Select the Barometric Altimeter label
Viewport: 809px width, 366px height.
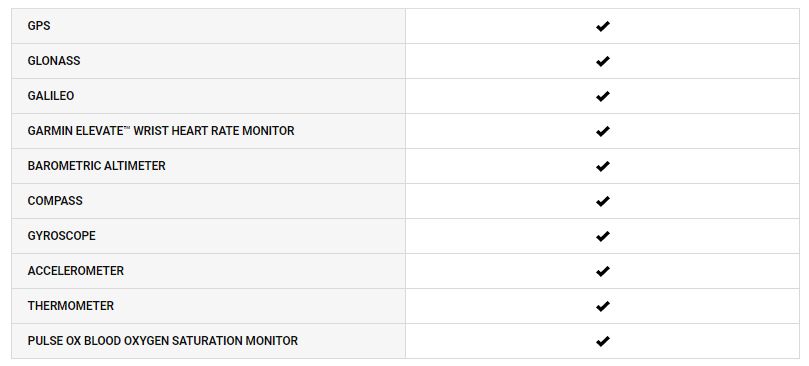pyautogui.click(x=96, y=166)
